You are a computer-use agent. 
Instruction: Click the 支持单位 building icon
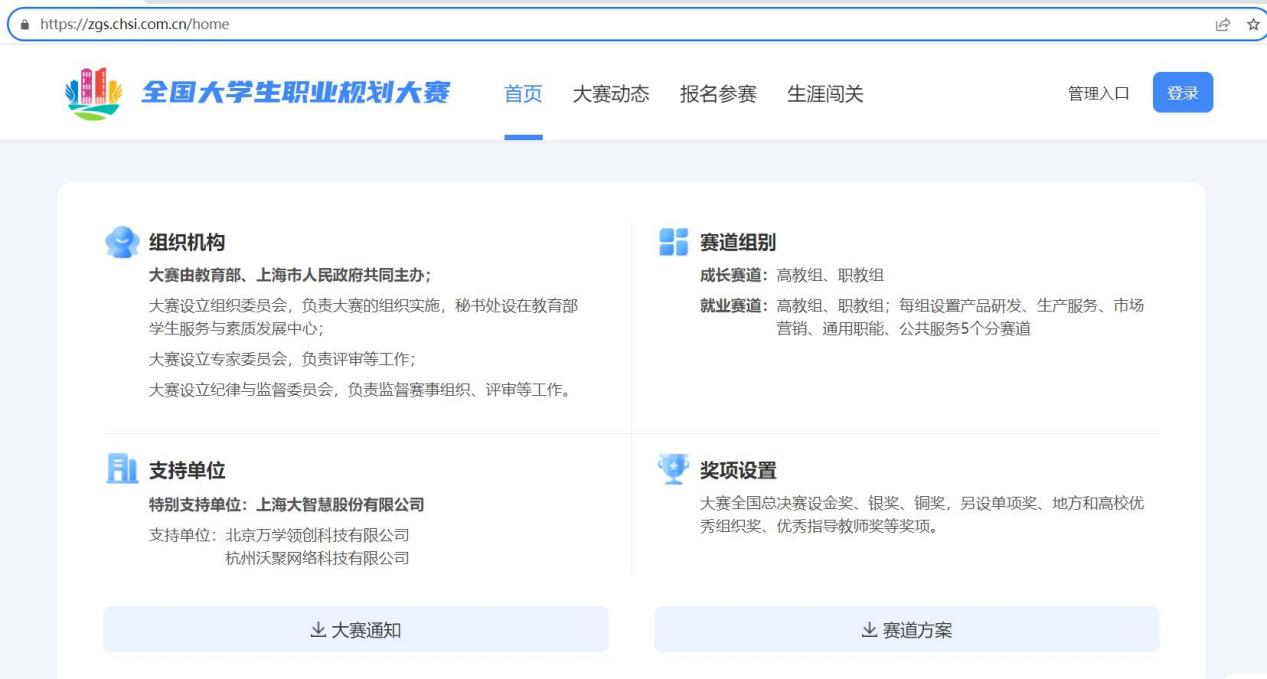(x=121, y=470)
